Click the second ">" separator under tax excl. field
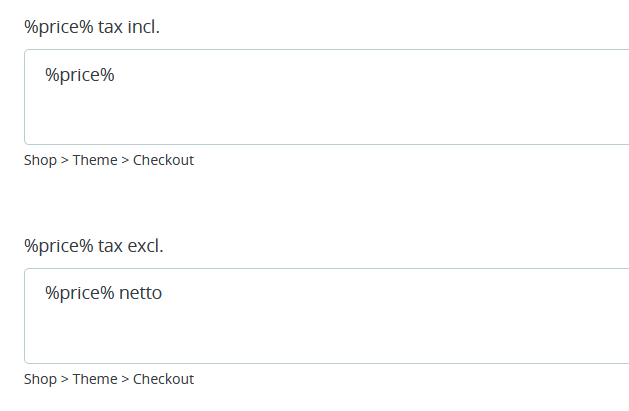The width and height of the screenshot is (629, 411). tap(125, 379)
